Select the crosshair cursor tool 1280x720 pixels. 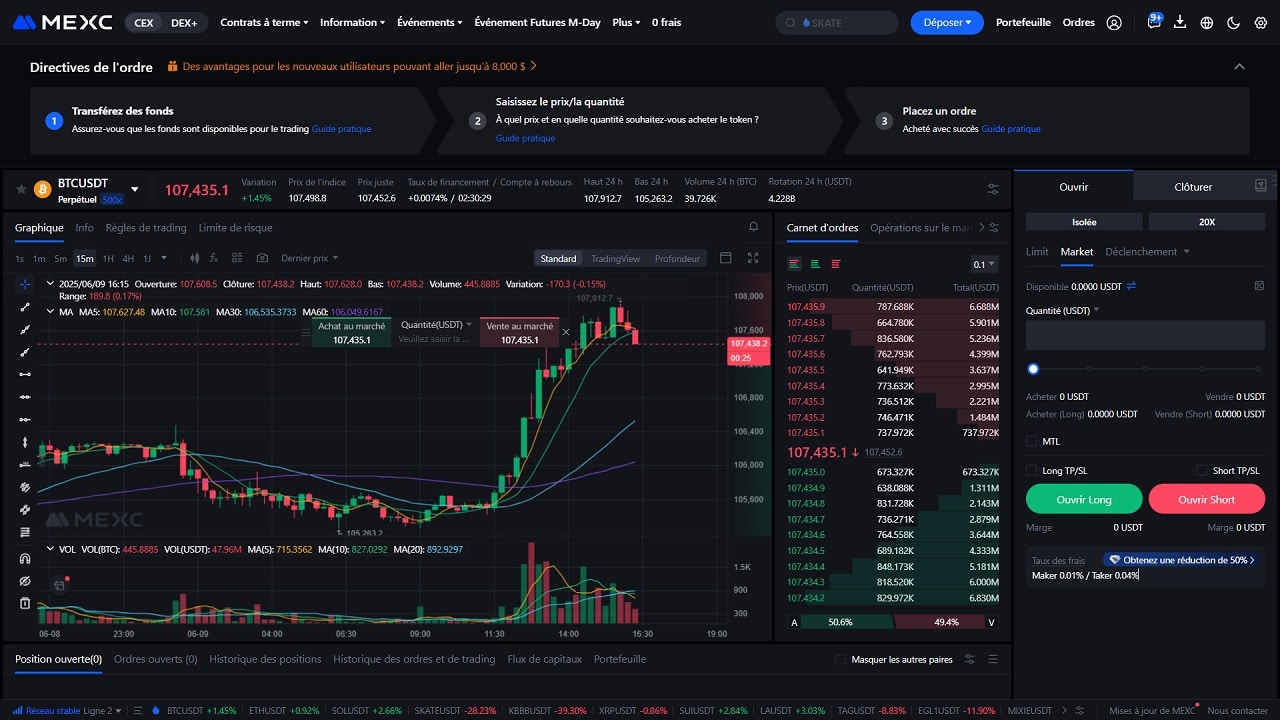pos(25,284)
